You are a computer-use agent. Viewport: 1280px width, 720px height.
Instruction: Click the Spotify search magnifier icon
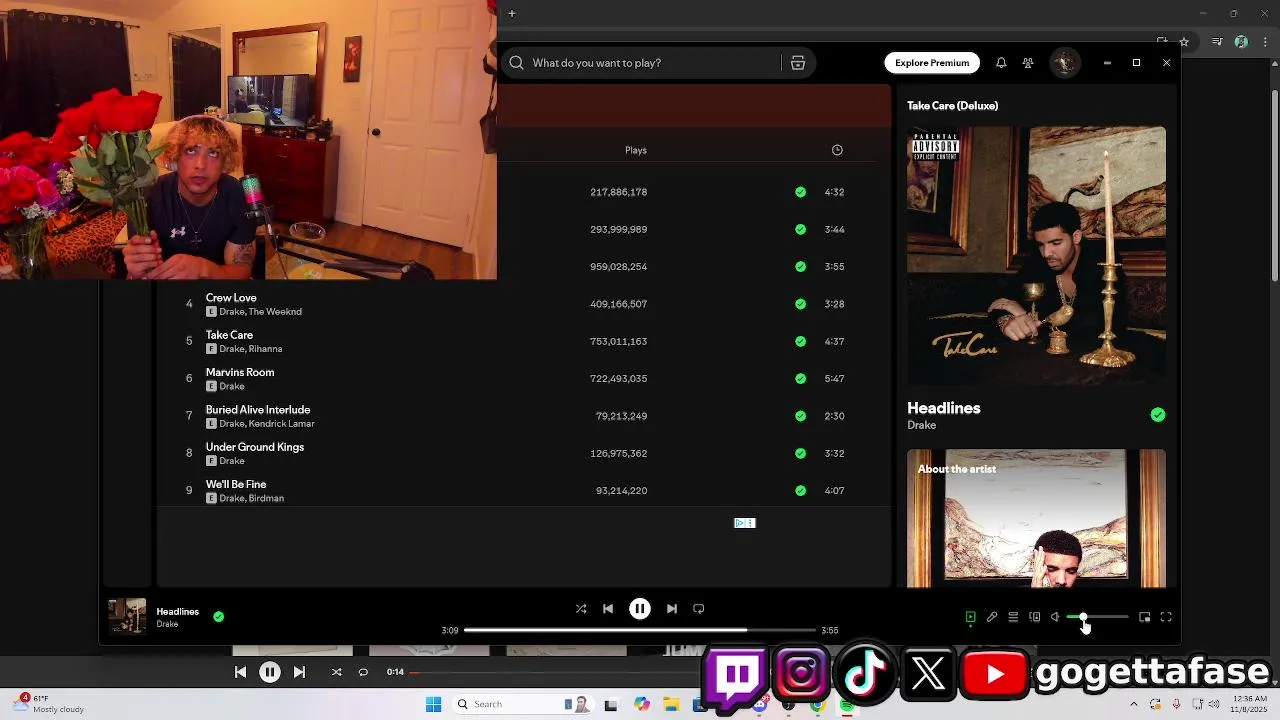pyautogui.click(x=516, y=63)
